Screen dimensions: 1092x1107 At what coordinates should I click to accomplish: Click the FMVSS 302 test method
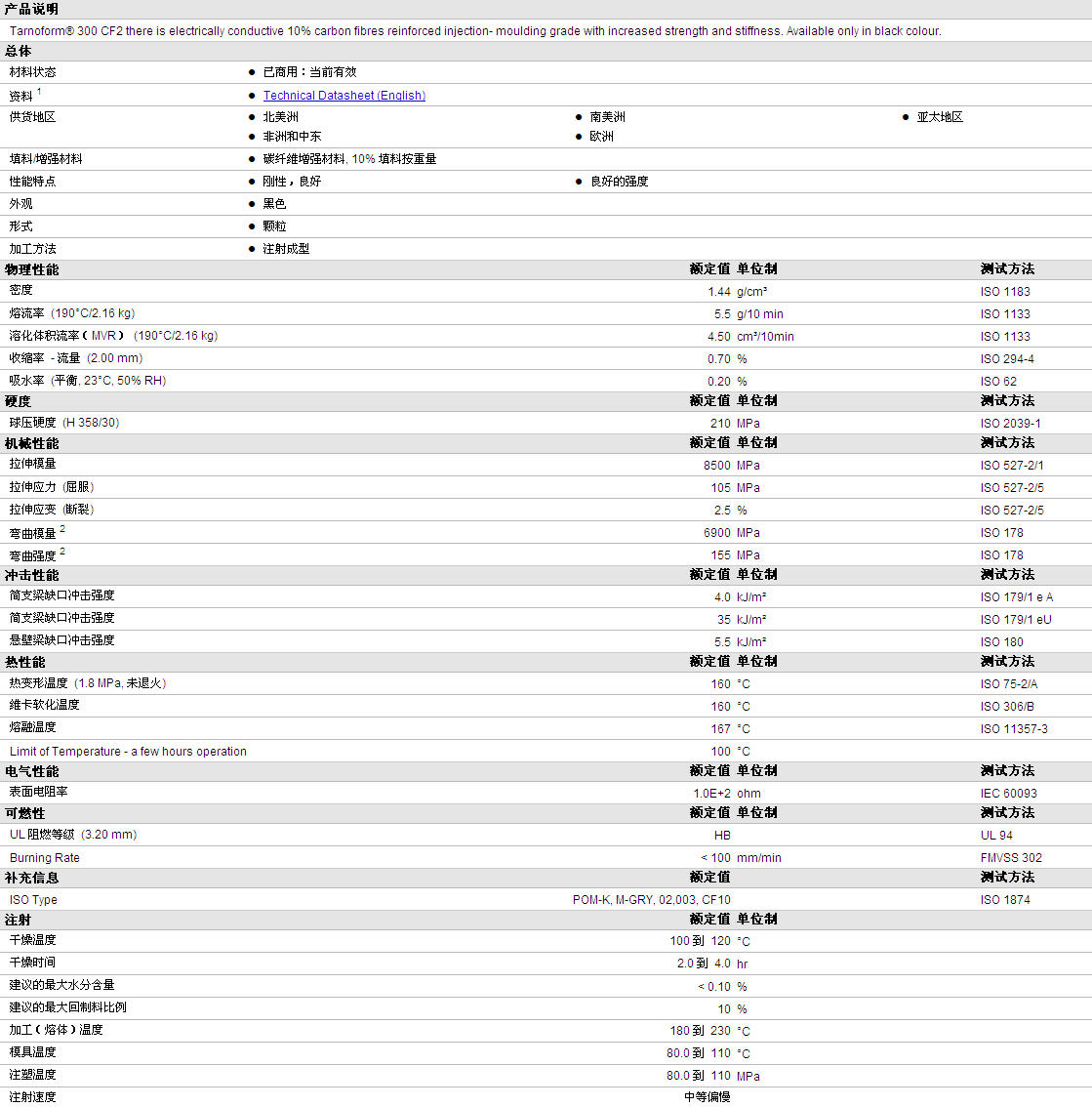pyautogui.click(x=1011, y=858)
